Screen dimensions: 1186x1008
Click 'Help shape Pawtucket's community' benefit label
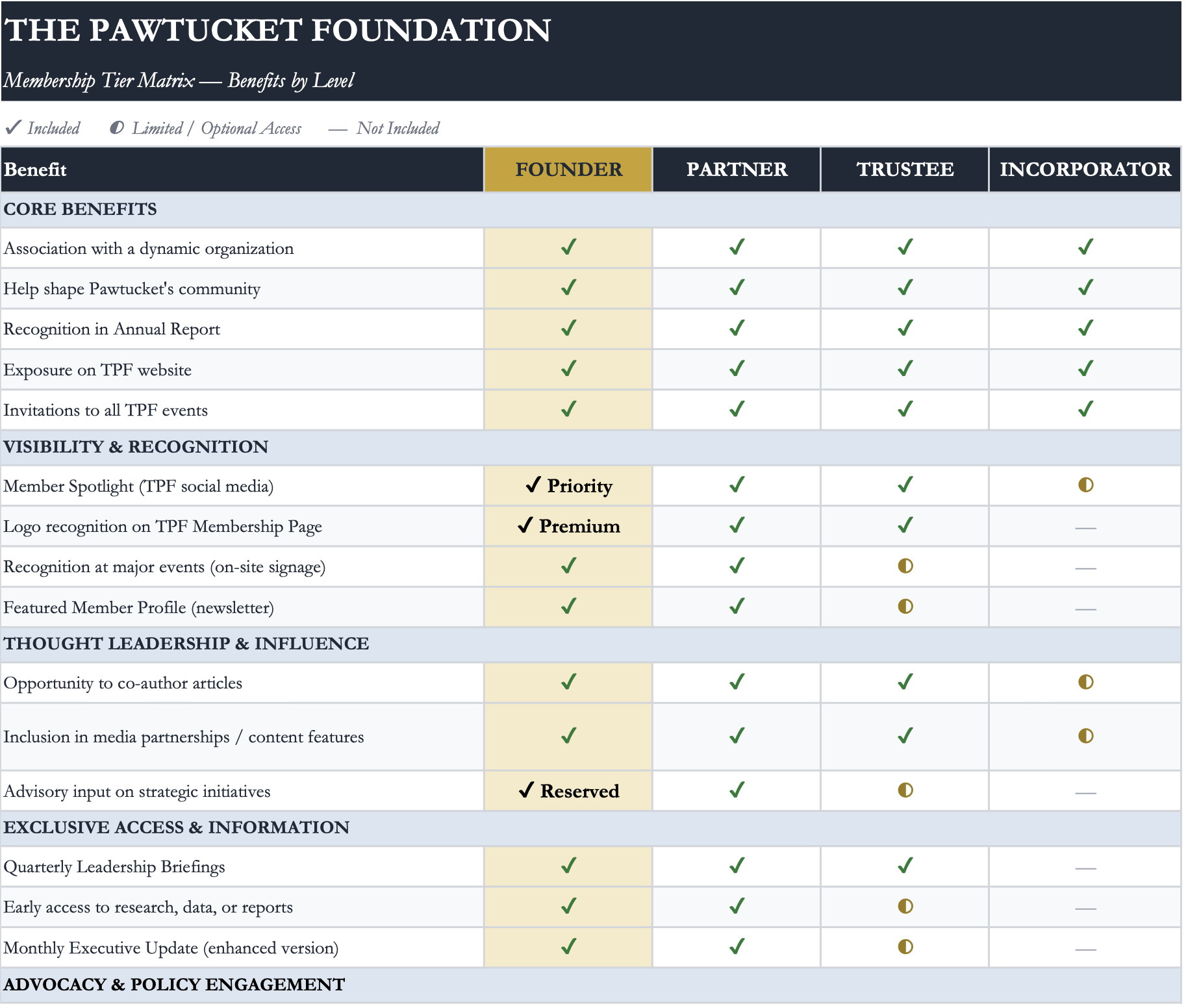click(x=132, y=289)
